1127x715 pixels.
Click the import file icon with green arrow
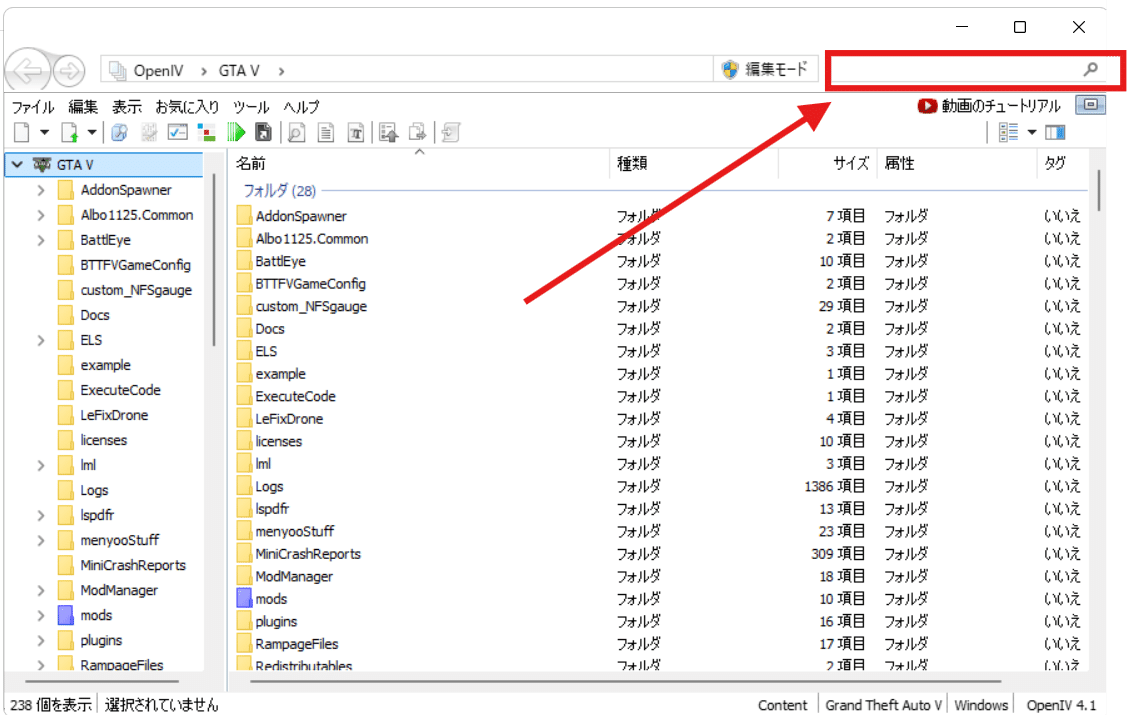(70, 133)
